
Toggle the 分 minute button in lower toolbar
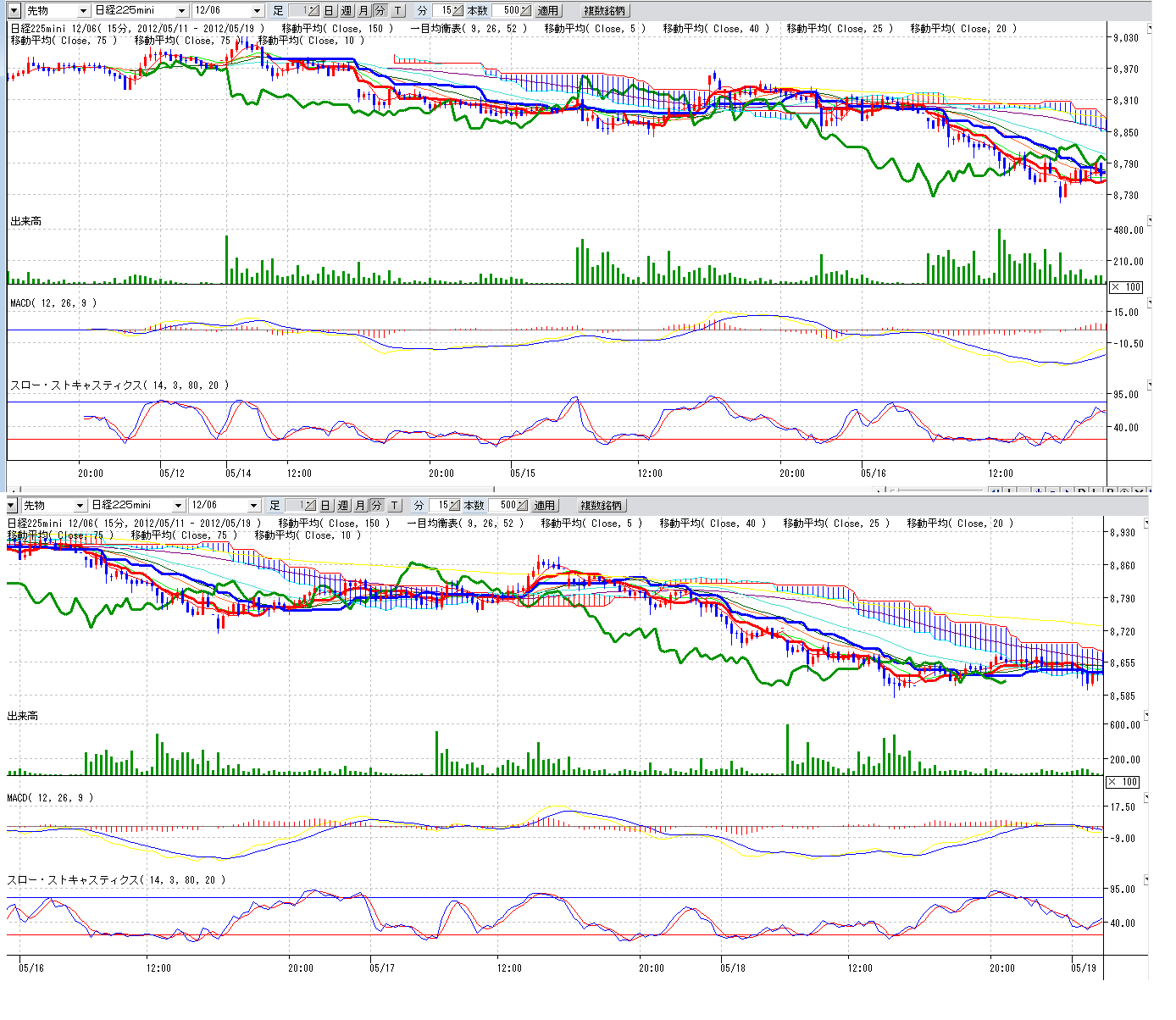click(376, 506)
